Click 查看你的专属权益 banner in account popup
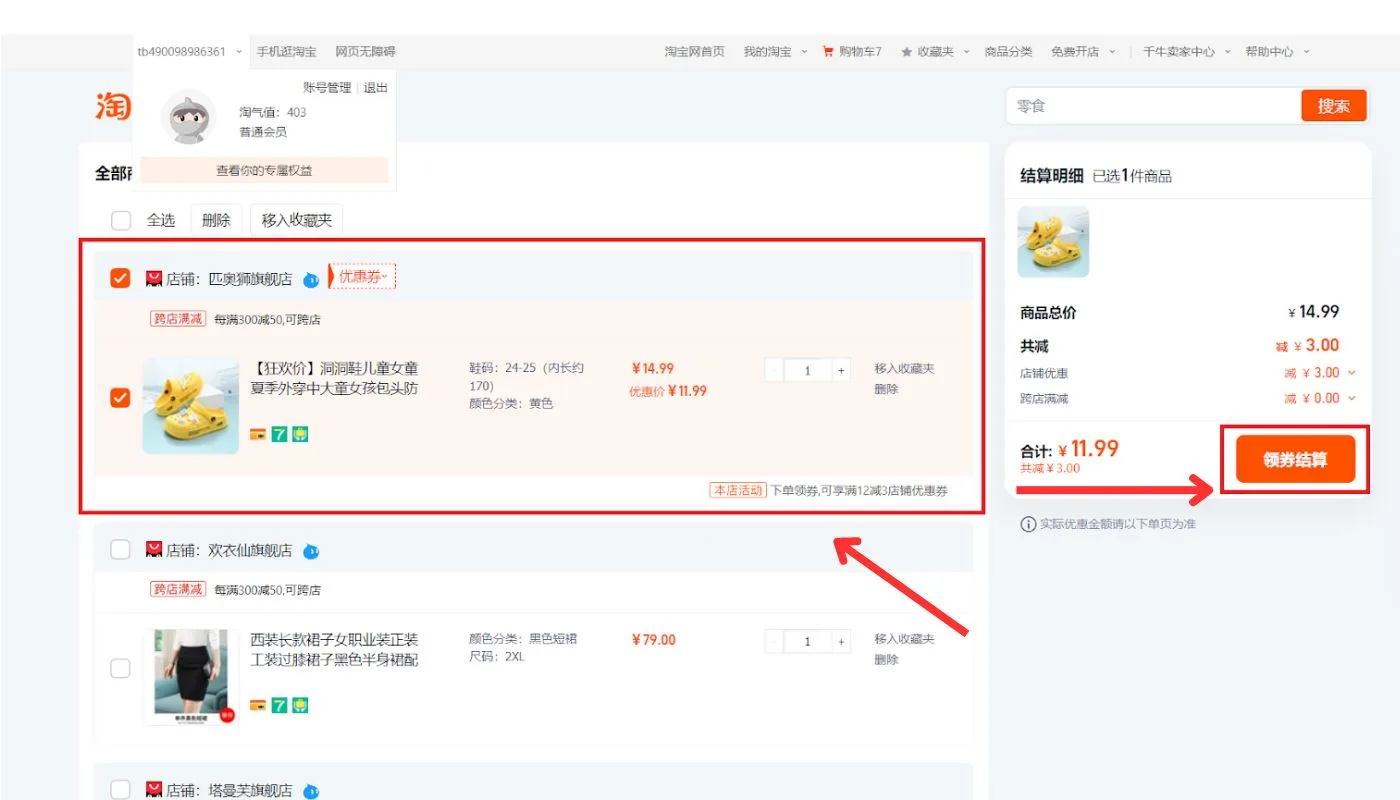This screenshot has width=1400, height=800. pyautogui.click(x=264, y=171)
